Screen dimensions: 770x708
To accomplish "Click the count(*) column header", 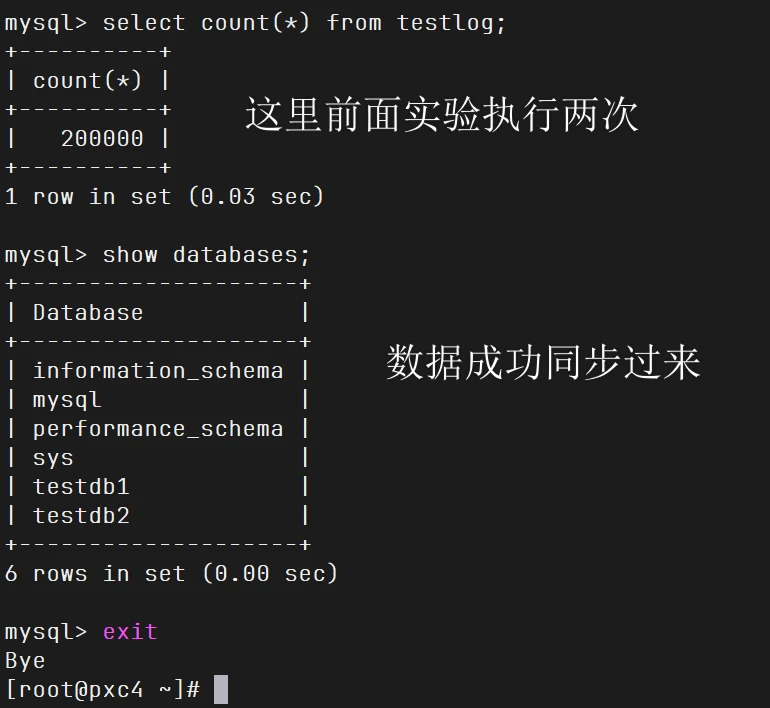I will pyautogui.click(x=88, y=80).
